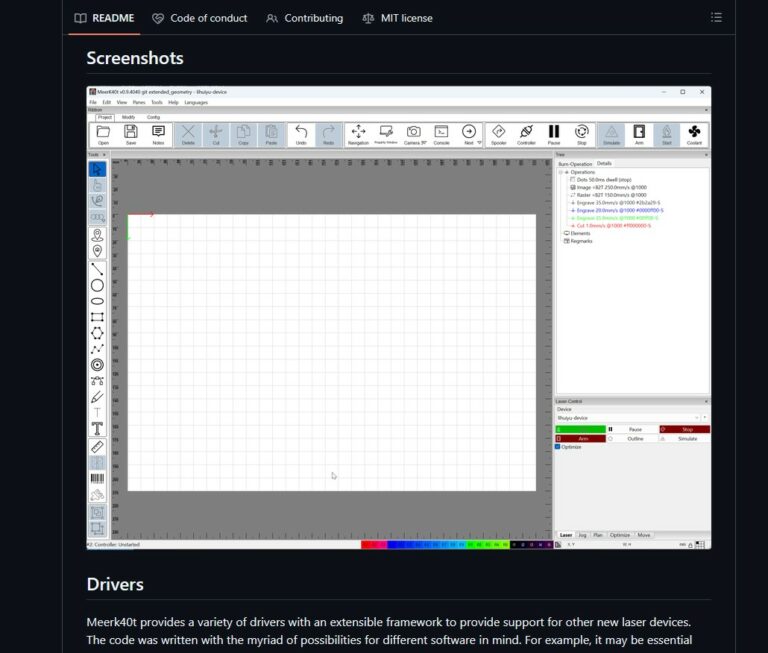Select the Polygon hexagon tool
Image resolution: width=768 pixels, height=653 pixels.
coord(97,333)
